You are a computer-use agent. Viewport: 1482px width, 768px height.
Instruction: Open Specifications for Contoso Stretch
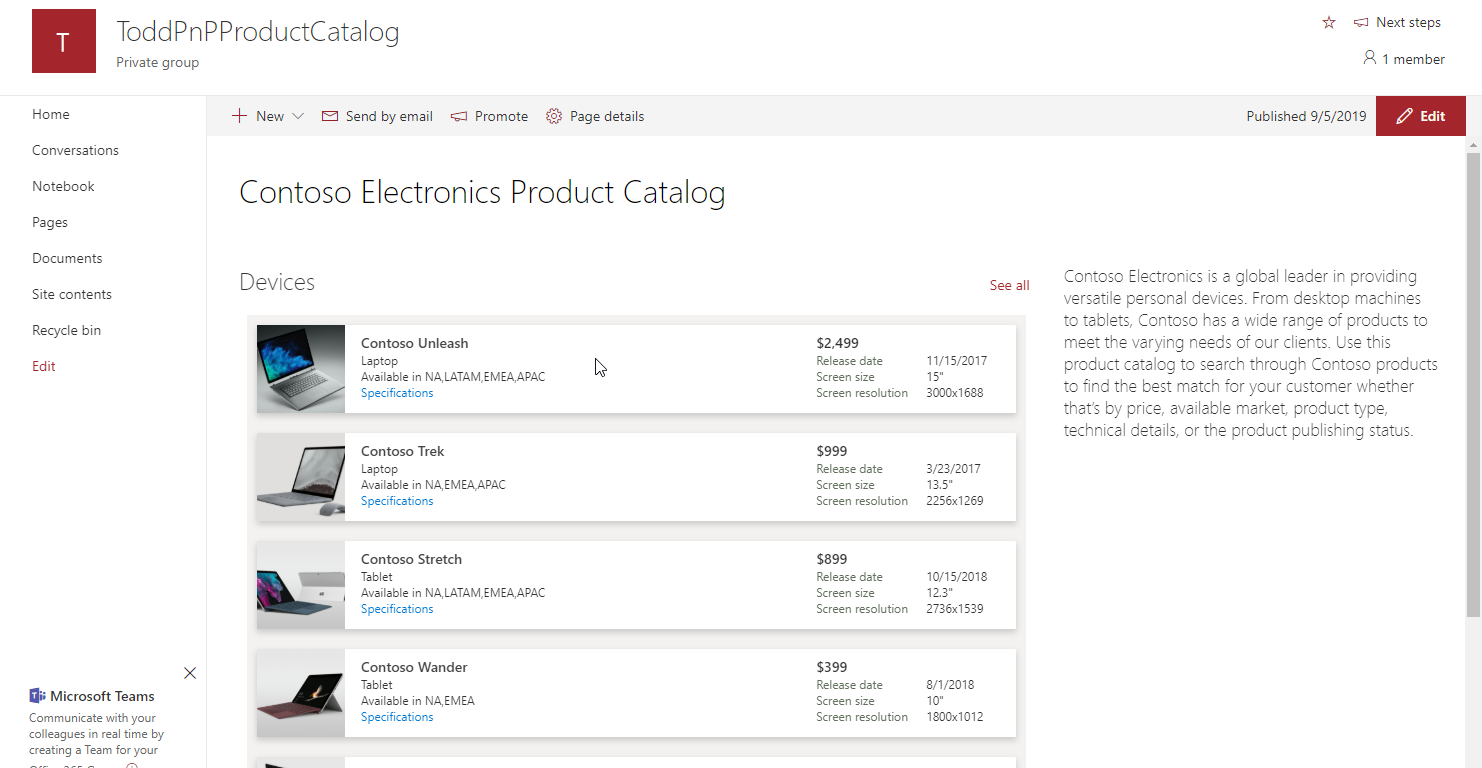[x=397, y=609]
